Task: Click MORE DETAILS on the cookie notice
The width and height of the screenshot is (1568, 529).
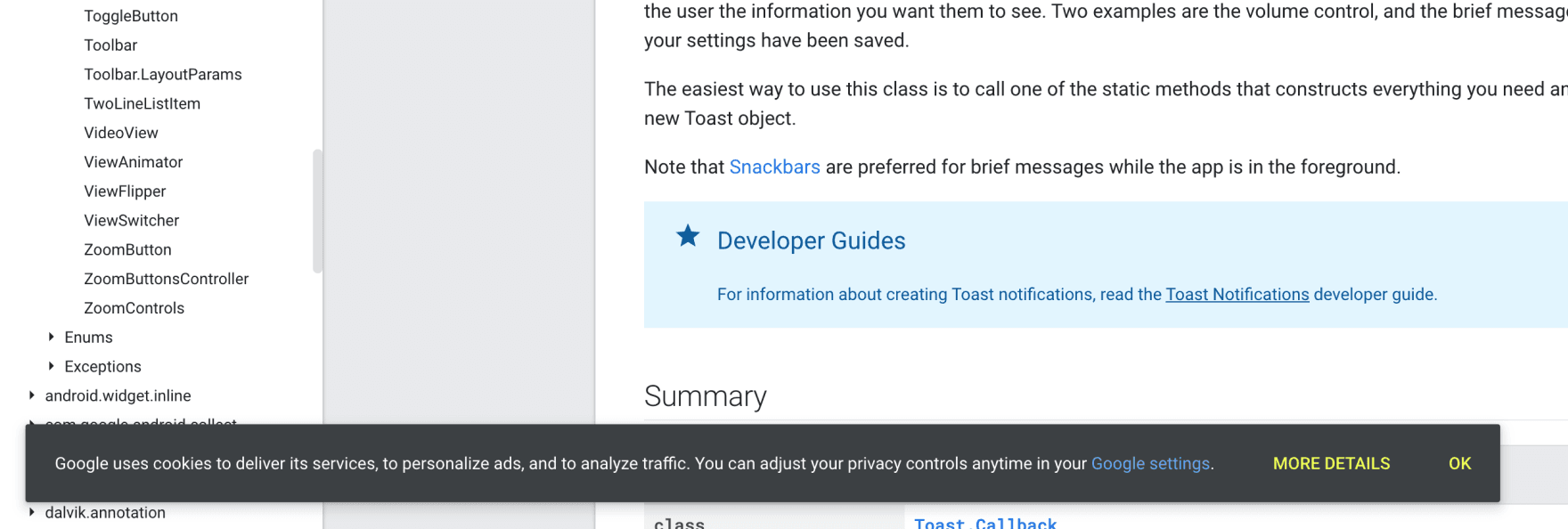Action: [1331, 463]
